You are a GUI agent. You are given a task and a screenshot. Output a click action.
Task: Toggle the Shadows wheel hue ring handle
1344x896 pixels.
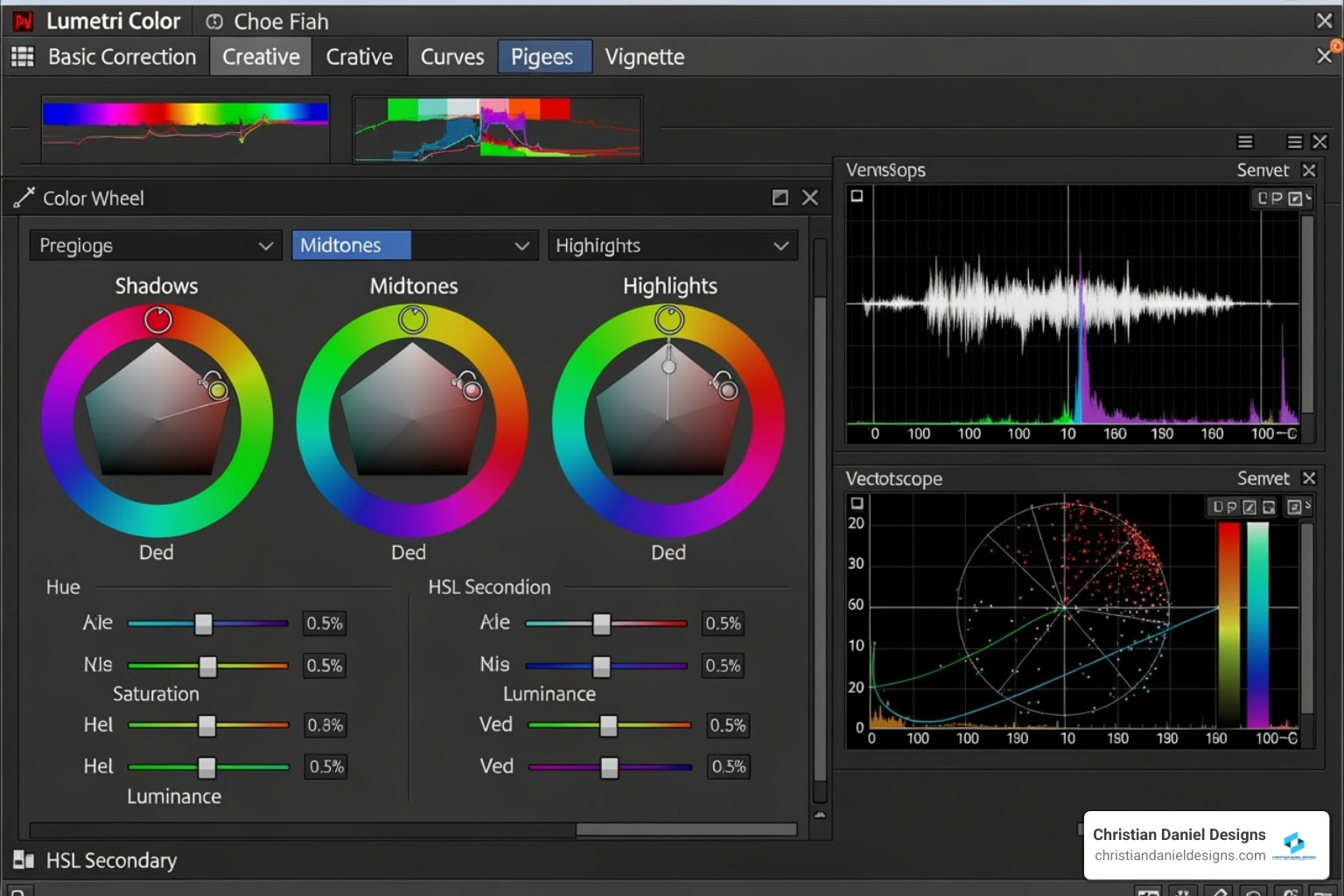157,320
